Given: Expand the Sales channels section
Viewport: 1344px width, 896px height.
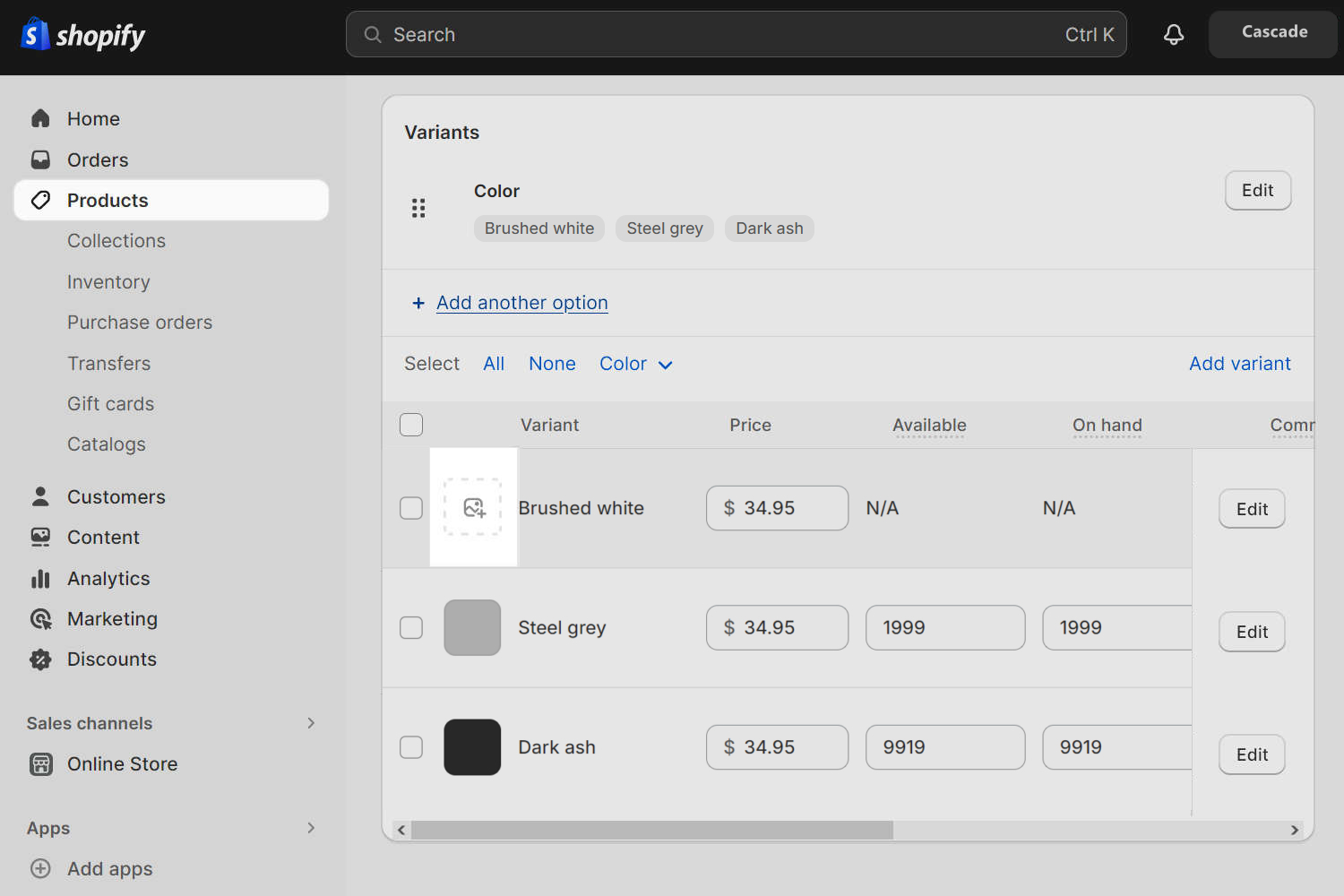Looking at the screenshot, I should [x=311, y=723].
